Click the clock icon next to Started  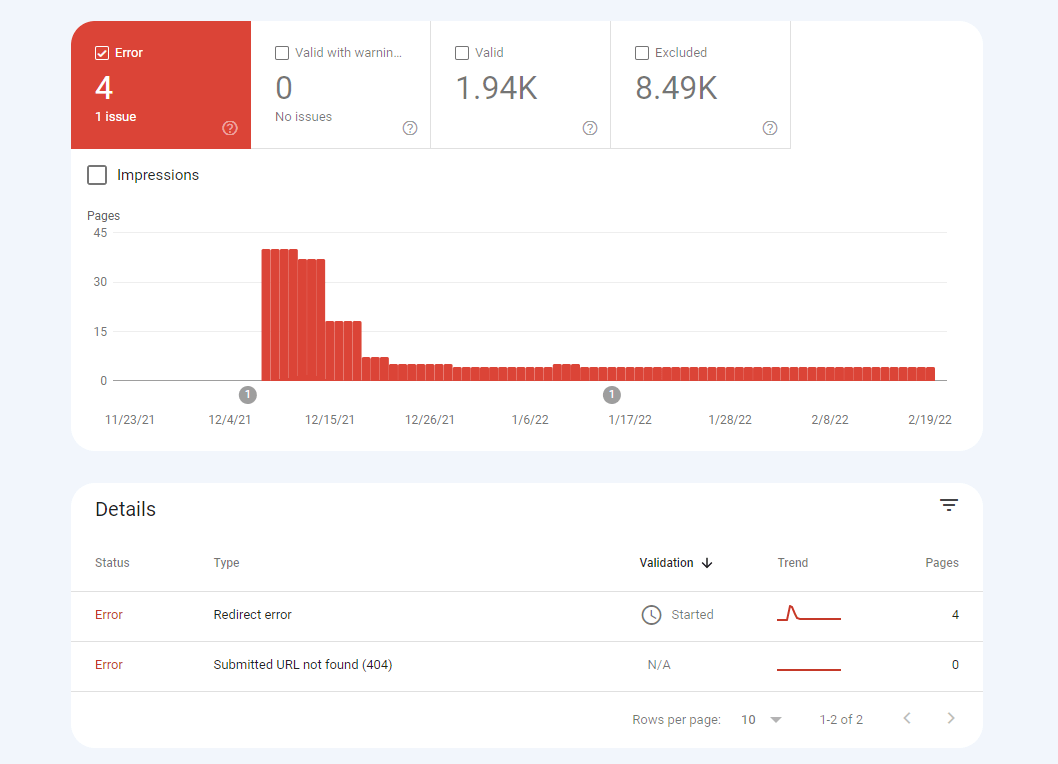(651, 614)
